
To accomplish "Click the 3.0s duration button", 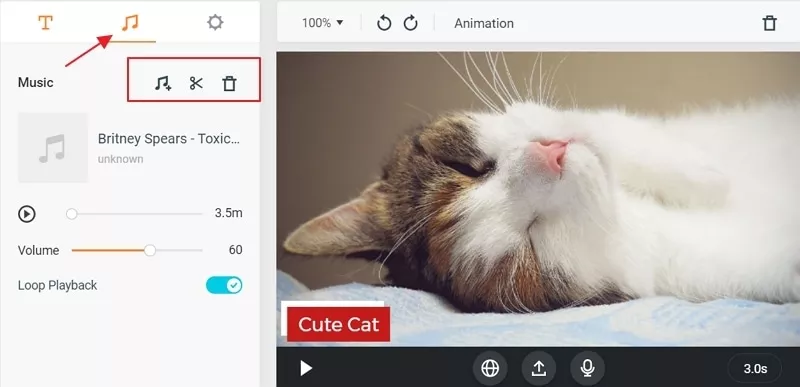I will point(755,369).
